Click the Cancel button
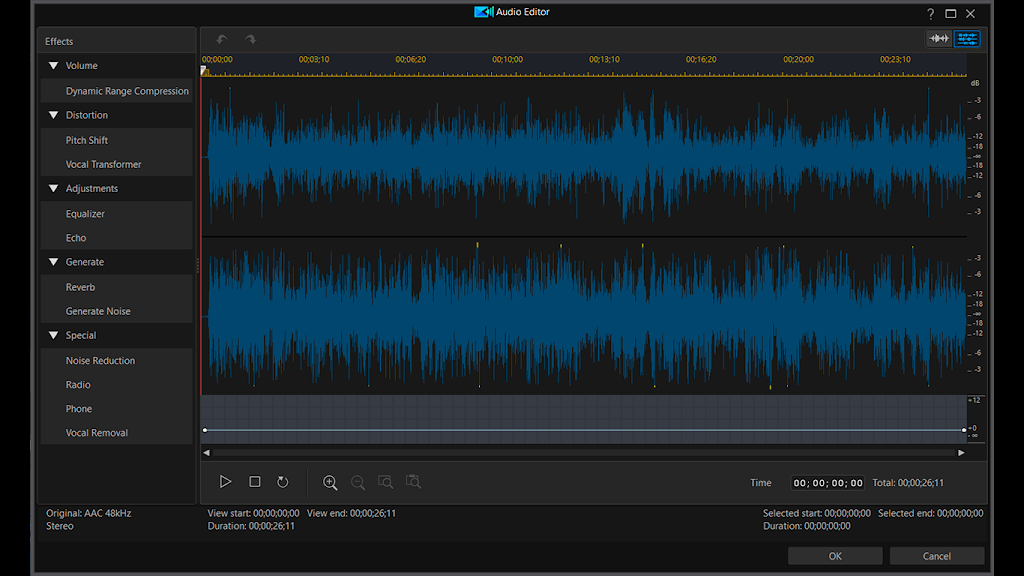Image resolution: width=1024 pixels, height=576 pixels. 936,556
